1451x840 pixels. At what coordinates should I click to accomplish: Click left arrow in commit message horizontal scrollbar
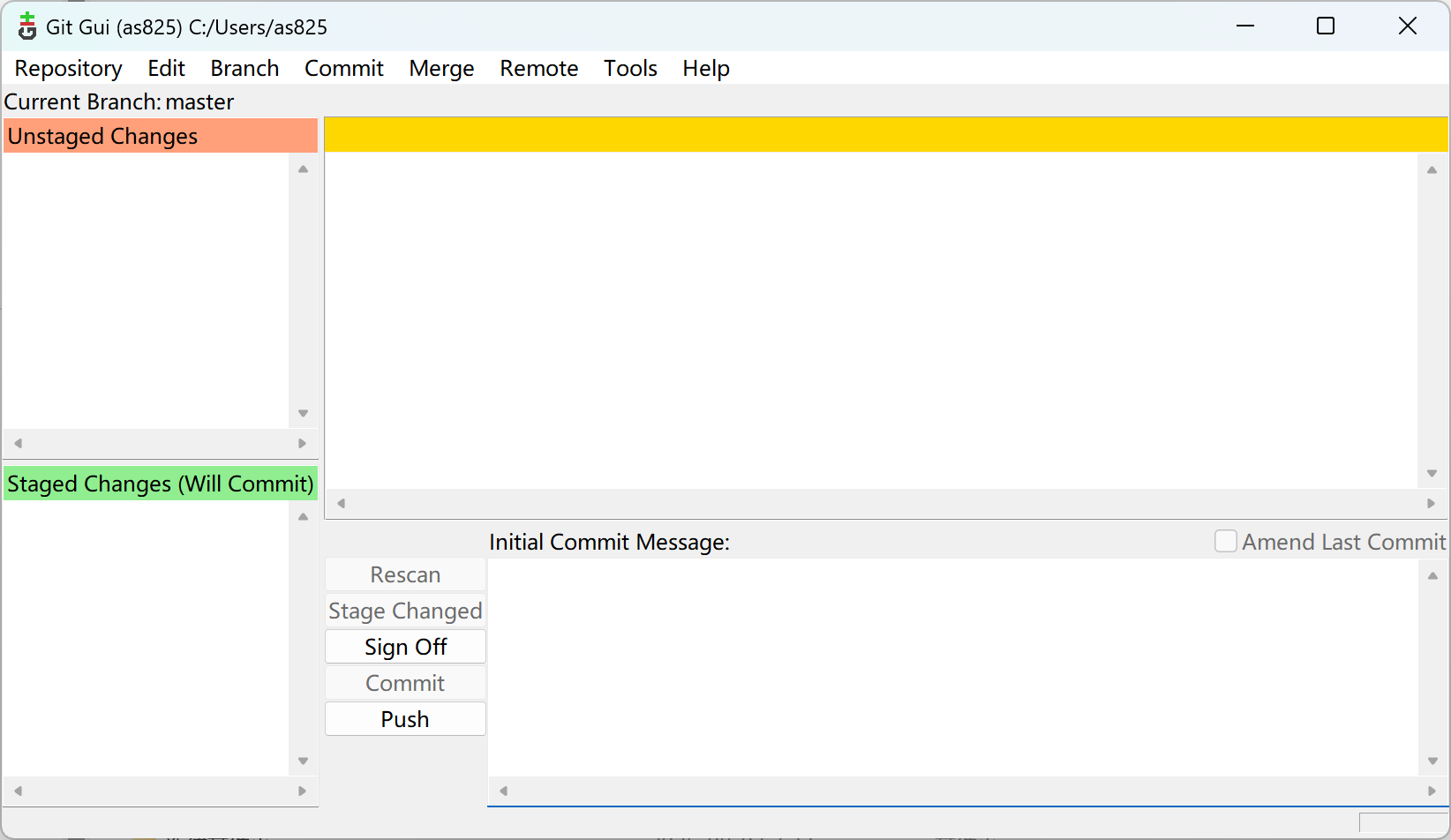[x=503, y=791]
